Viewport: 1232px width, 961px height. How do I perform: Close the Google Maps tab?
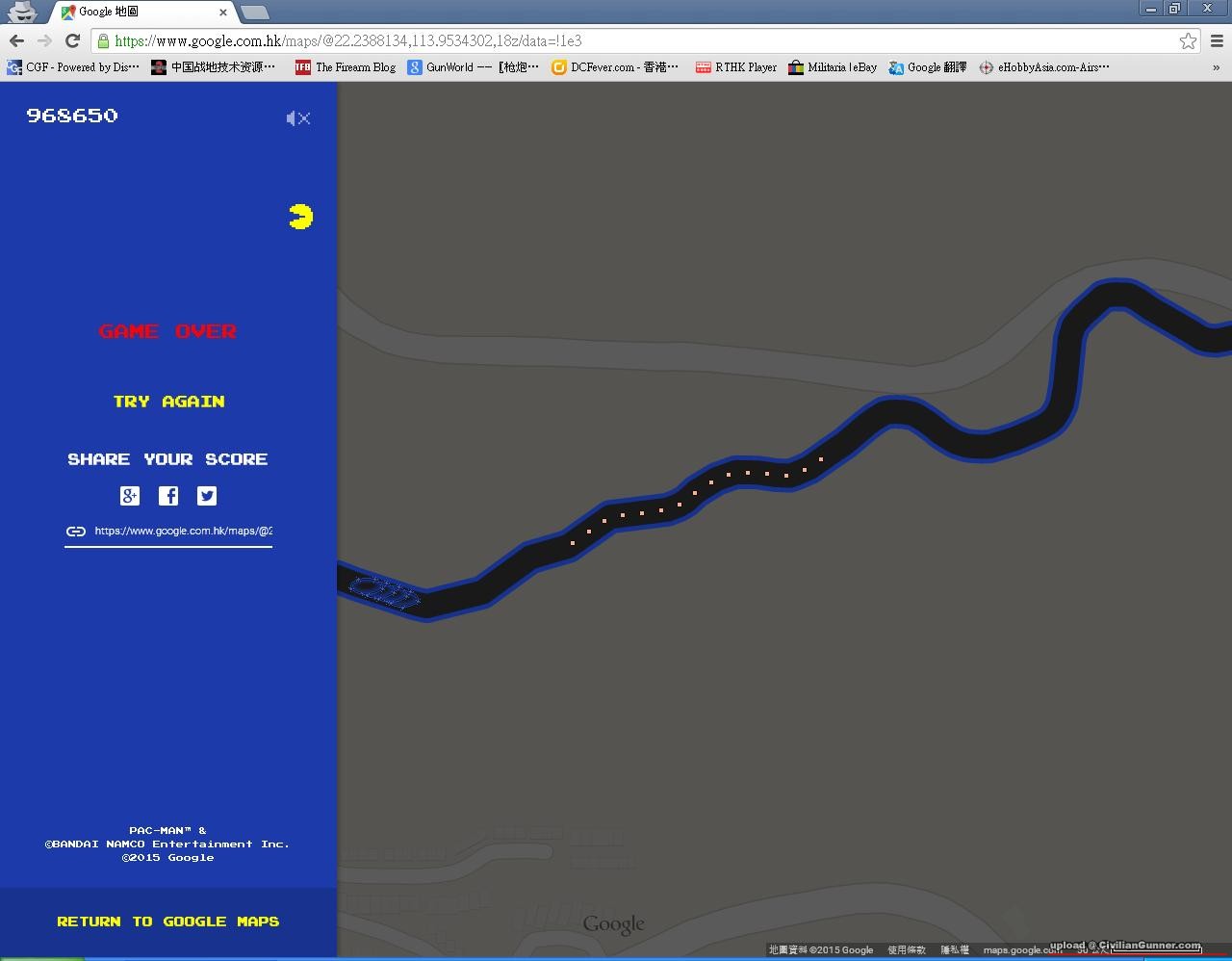click(223, 13)
